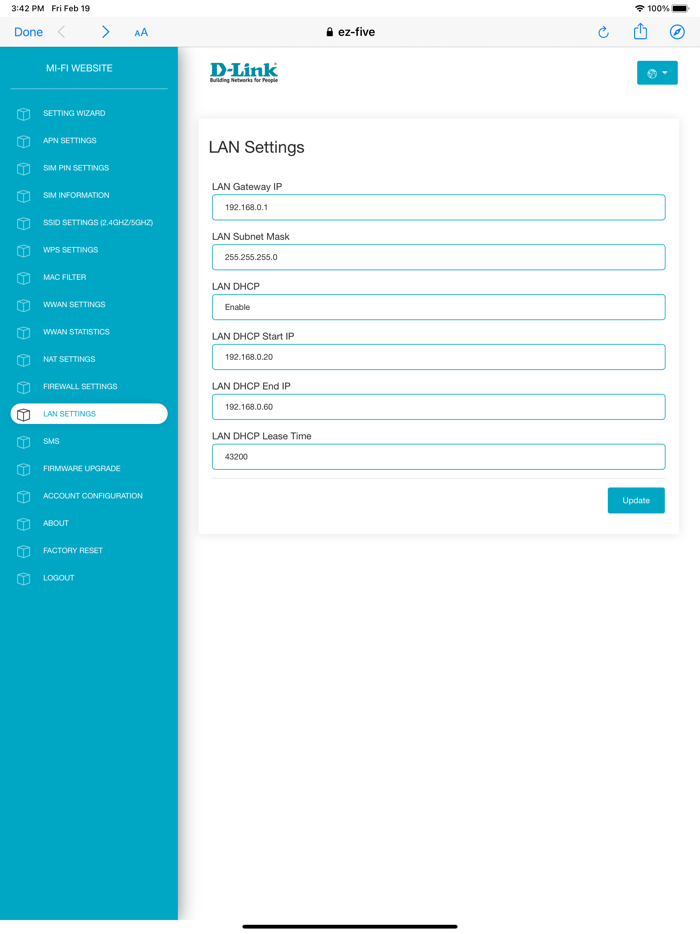The width and height of the screenshot is (700, 934).
Task: Tap the ez-five address bar
Action: 350,32
